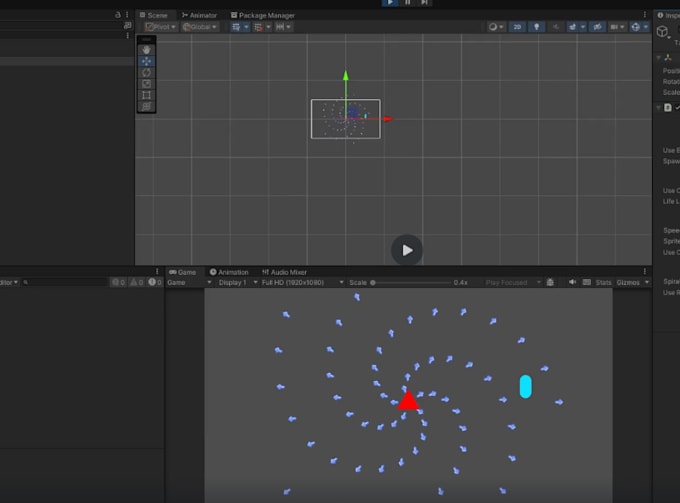680x503 pixels.
Task: Open Game view panel options menu
Action: click(x=645, y=272)
